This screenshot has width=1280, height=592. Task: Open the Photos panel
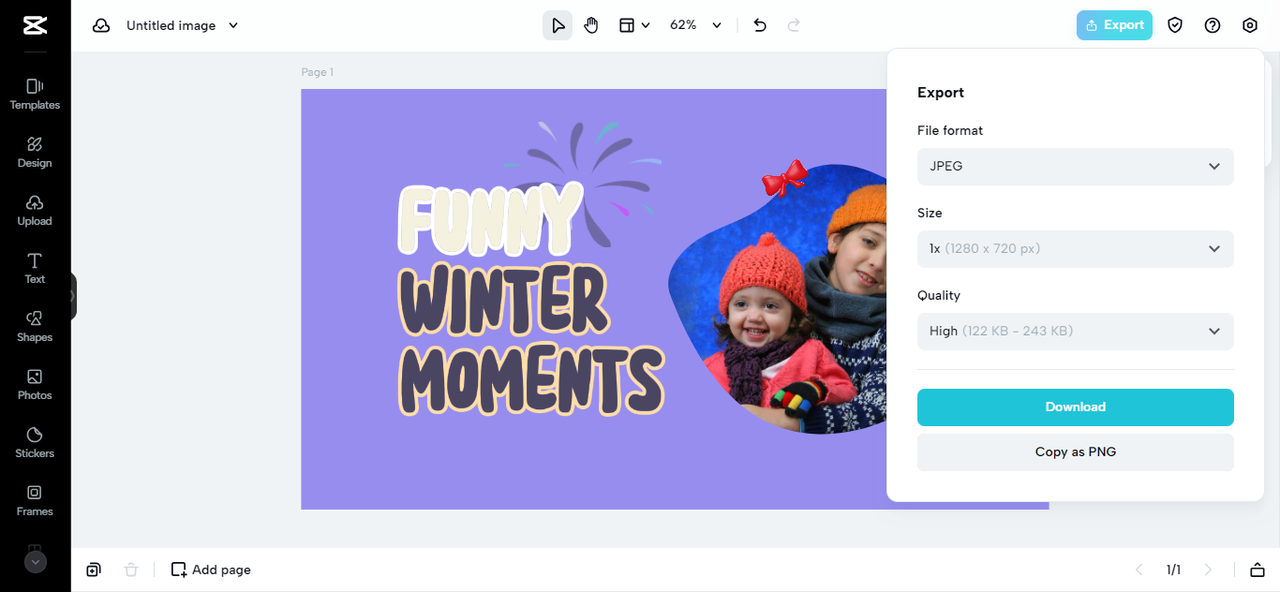pos(35,384)
